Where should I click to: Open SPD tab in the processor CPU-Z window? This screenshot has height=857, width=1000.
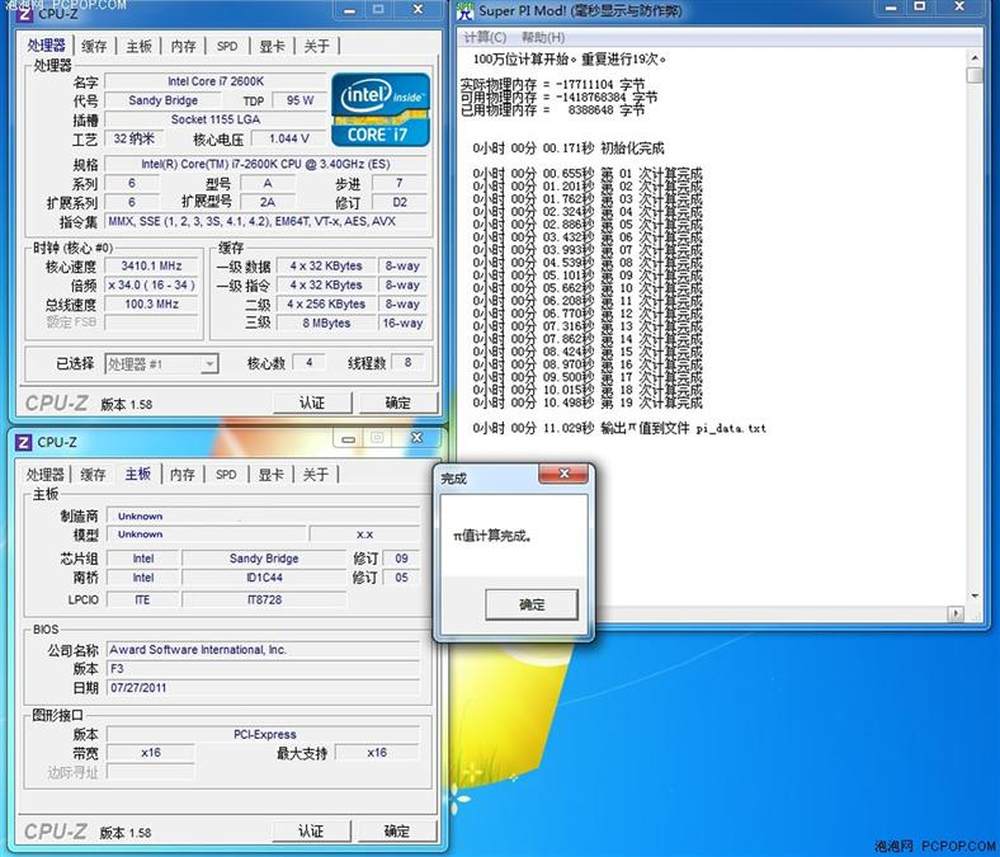(x=227, y=46)
